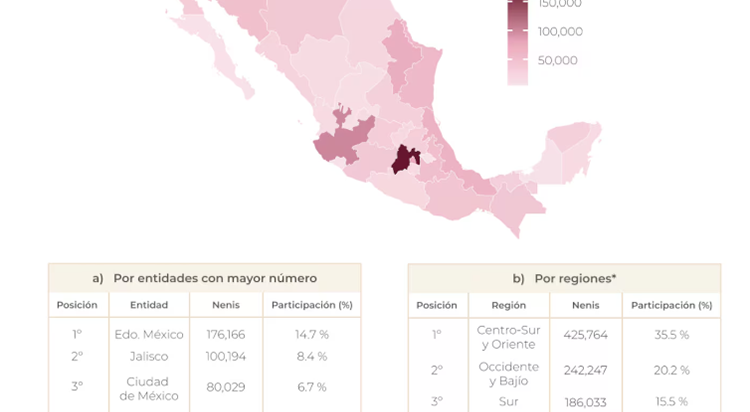Click the 242,247 Nenis value
The image size is (750, 412).
586,370
